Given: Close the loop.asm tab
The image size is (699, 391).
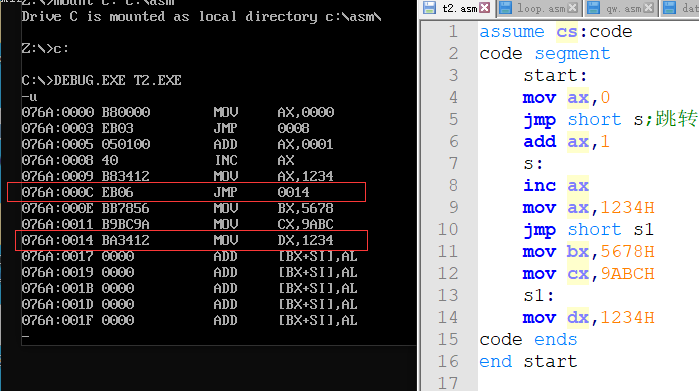Looking at the screenshot, I should (573, 8).
